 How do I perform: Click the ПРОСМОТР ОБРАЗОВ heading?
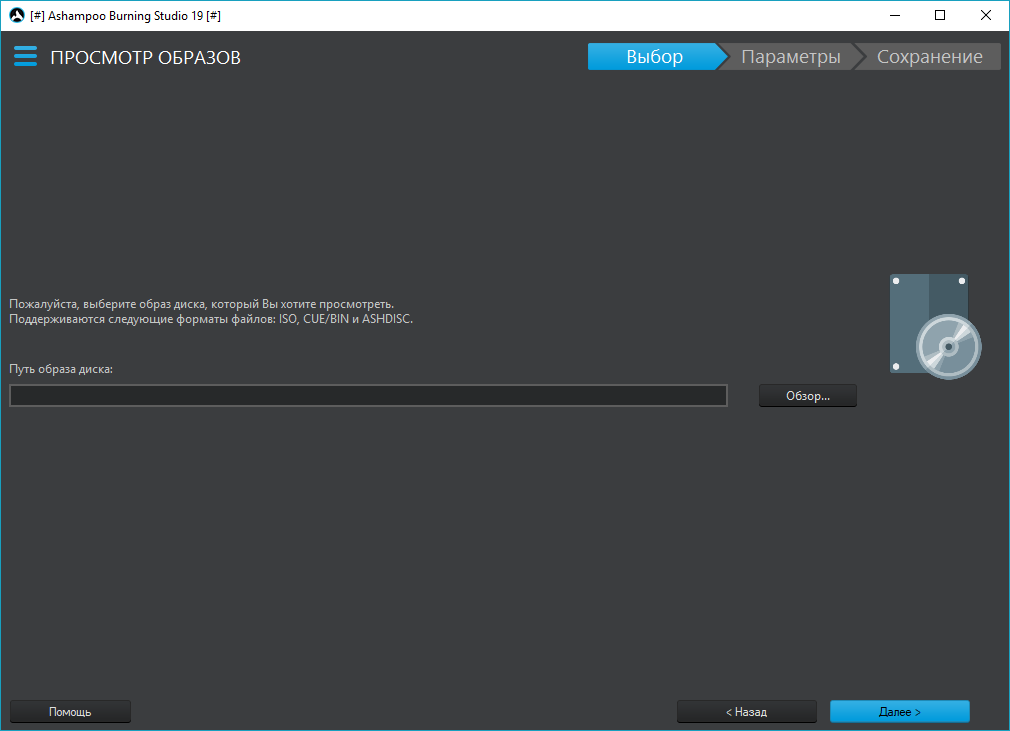[x=145, y=57]
